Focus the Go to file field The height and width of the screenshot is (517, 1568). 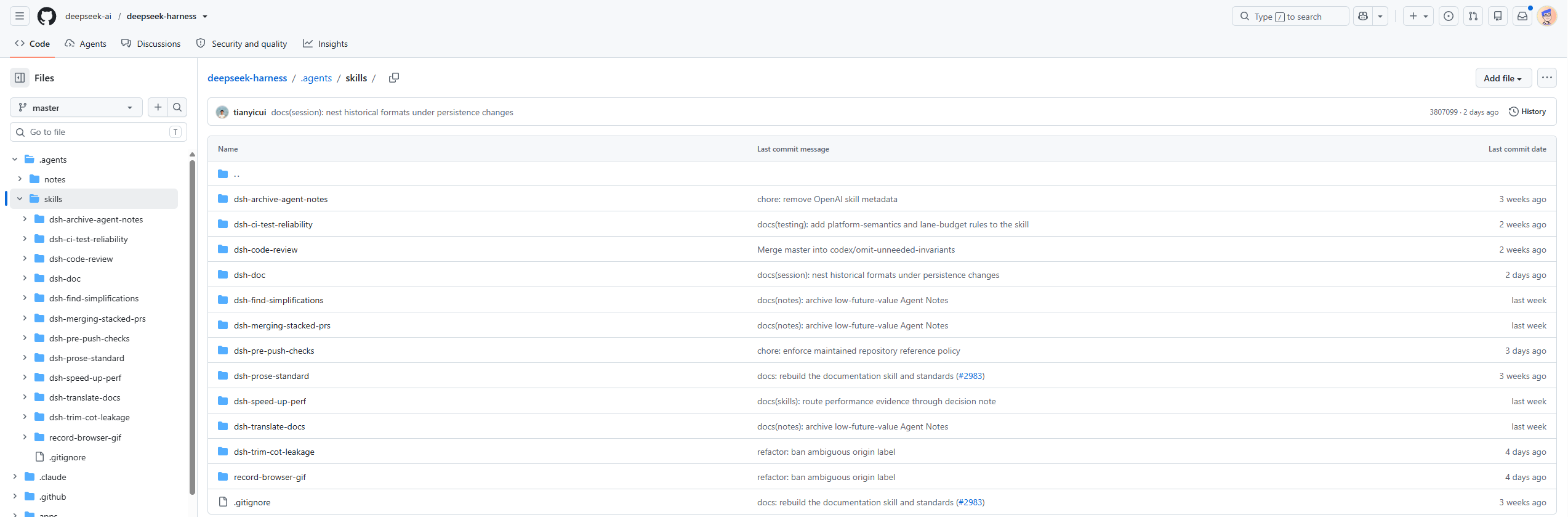click(99, 132)
